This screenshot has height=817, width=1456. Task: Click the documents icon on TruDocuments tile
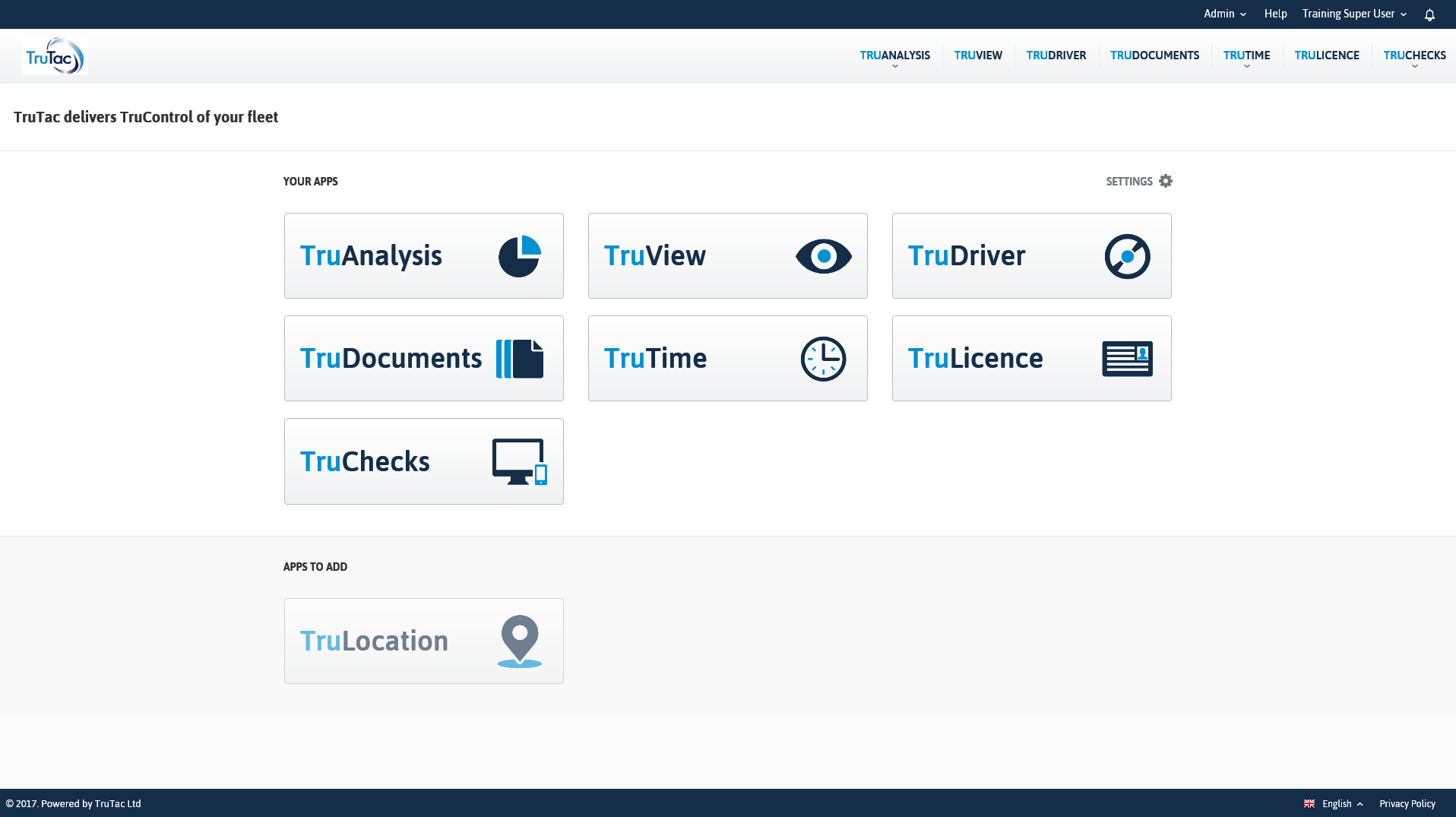tap(520, 358)
